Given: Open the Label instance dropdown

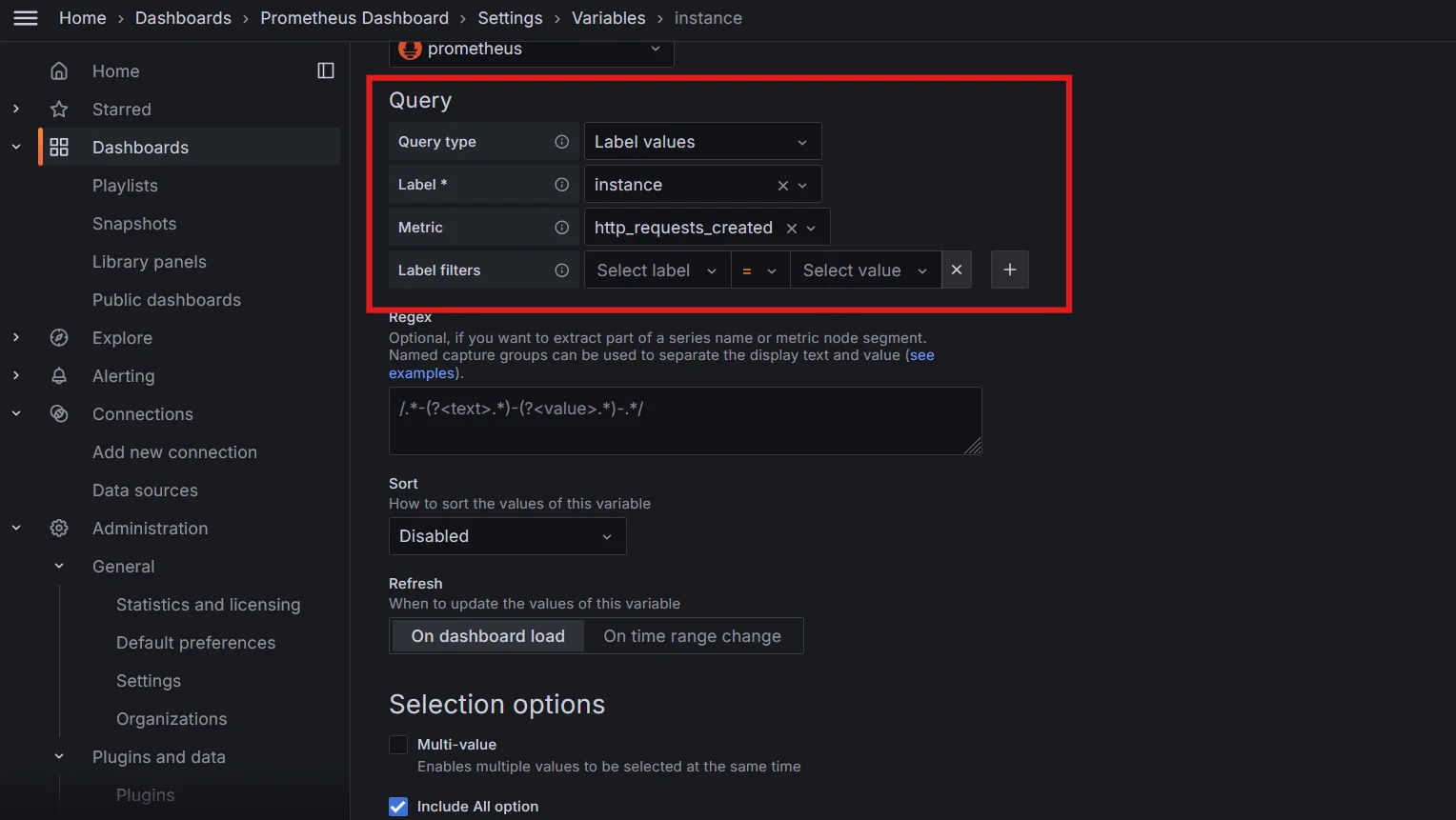Looking at the screenshot, I should click(702, 185).
